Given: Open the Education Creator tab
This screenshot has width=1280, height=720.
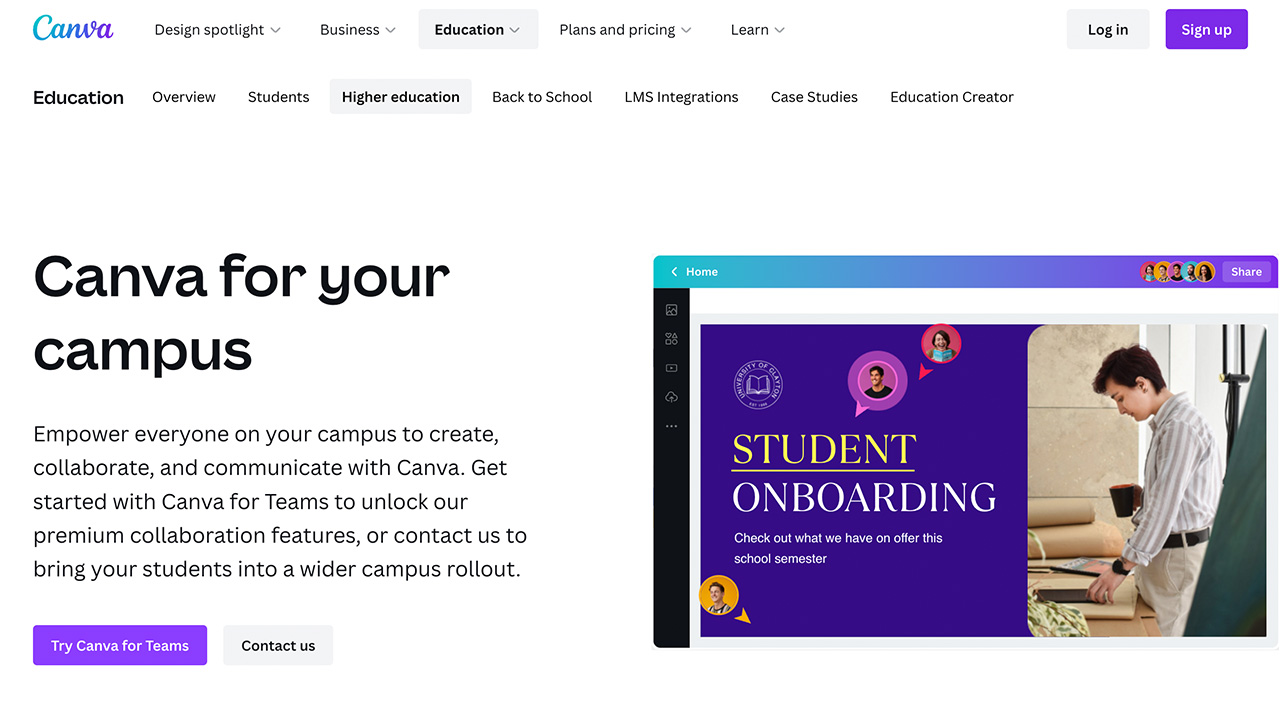Looking at the screenshot, I should pos(952,97).
